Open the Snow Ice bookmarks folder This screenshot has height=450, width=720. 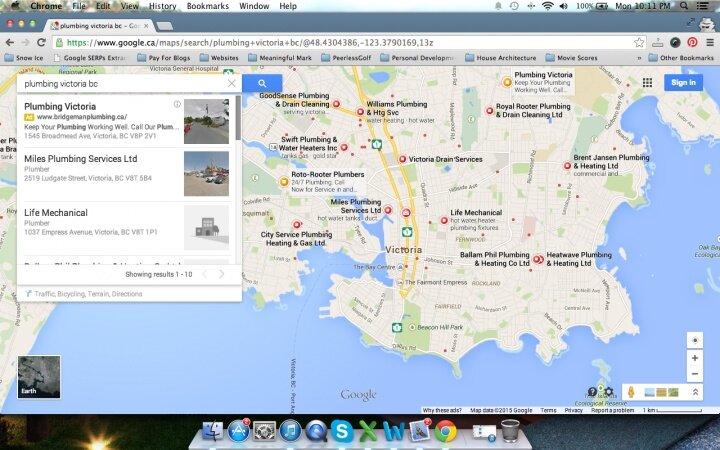[x=24, y=58]
